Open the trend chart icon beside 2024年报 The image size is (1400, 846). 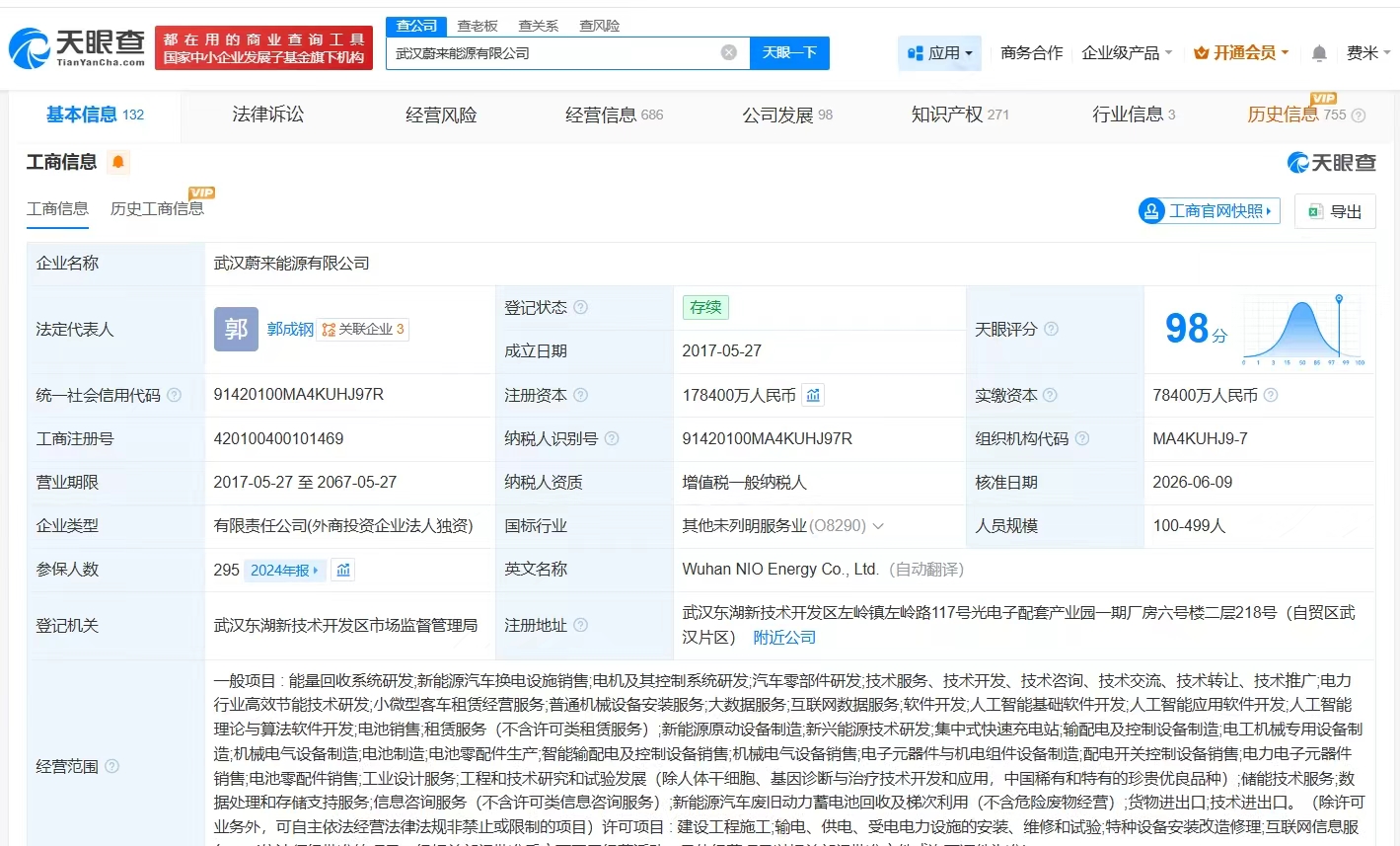pyautogui.click(x=343, y=570)
